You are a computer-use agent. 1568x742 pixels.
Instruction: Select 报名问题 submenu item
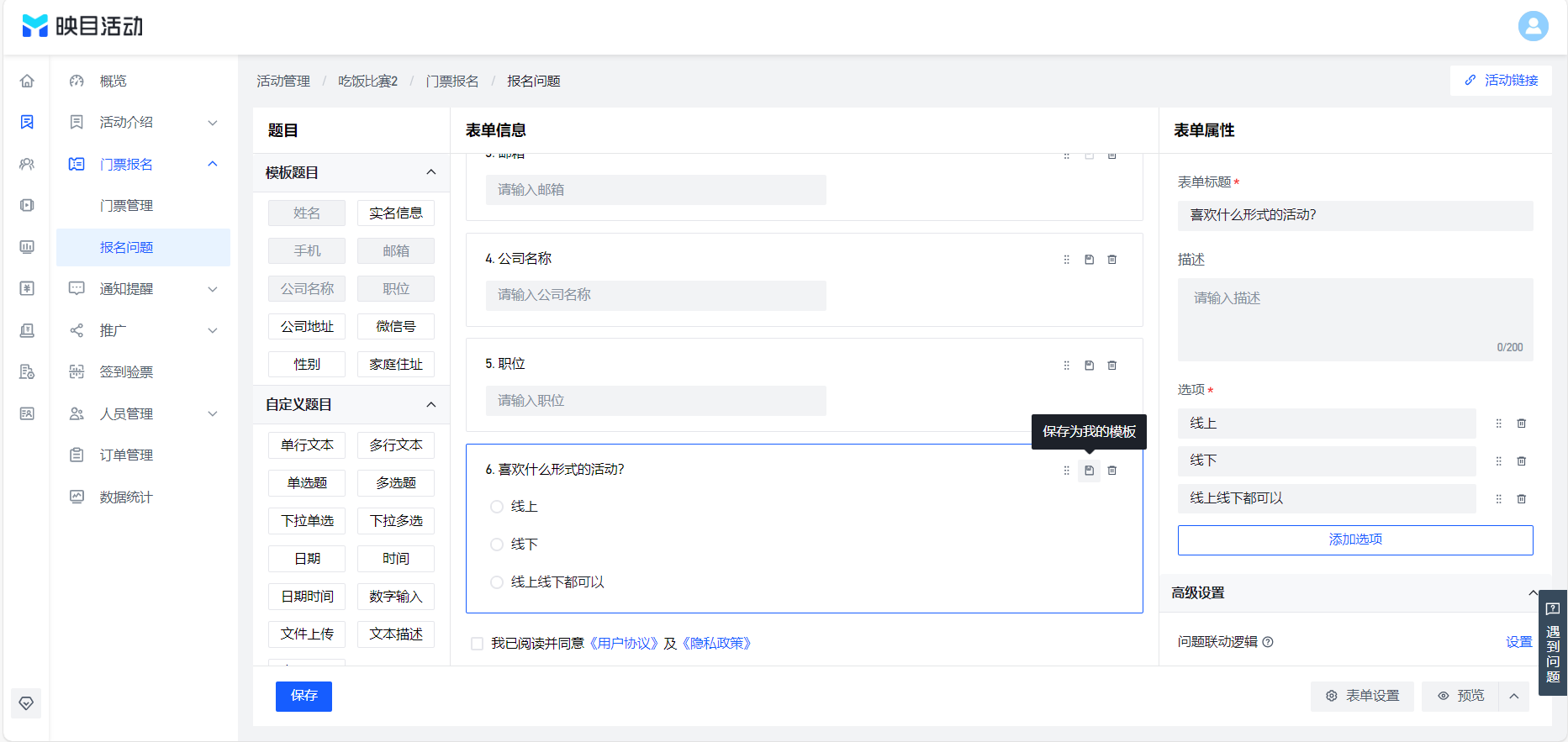point(143,247)
